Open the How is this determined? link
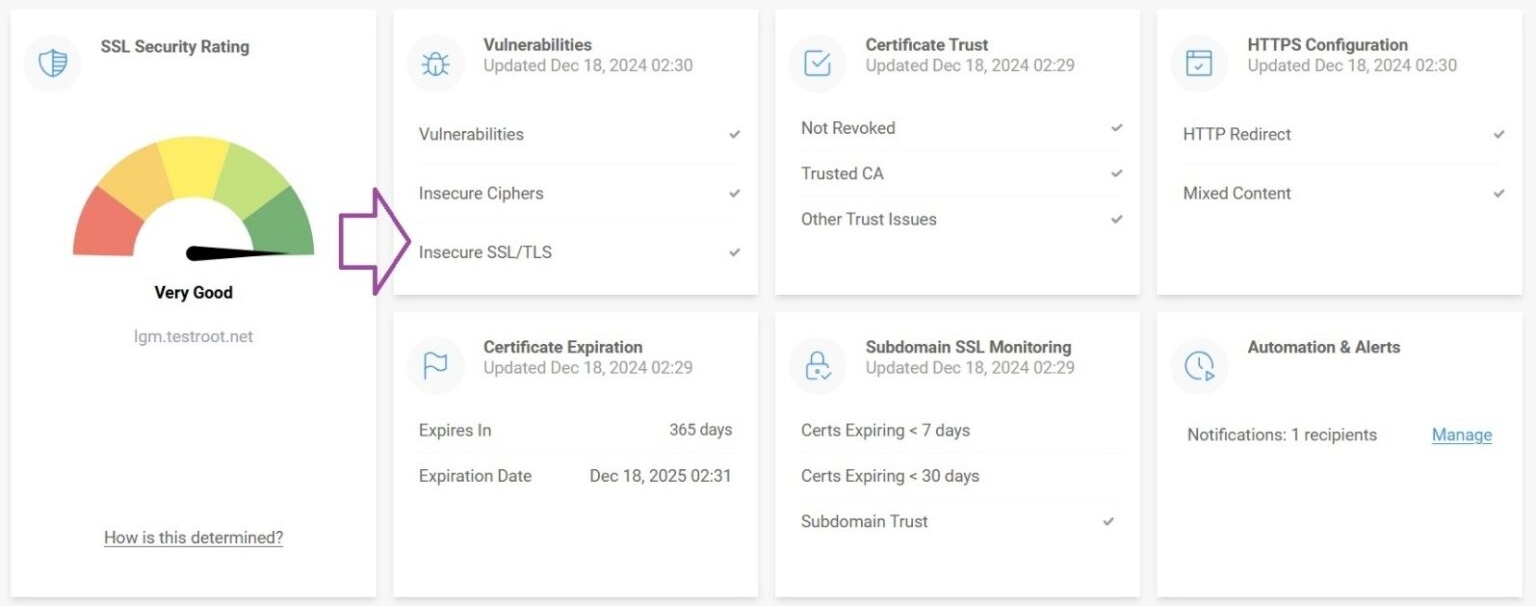Screen dimensions: 1536x606 (193, 537)
